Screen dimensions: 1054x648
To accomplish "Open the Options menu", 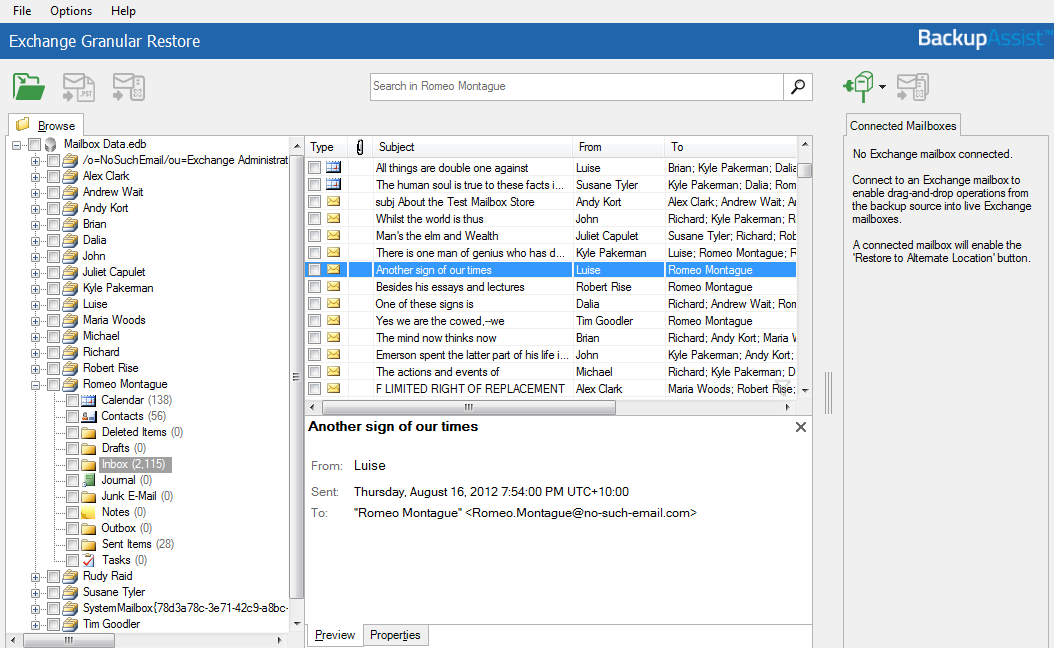I will (x=71, y=11).
